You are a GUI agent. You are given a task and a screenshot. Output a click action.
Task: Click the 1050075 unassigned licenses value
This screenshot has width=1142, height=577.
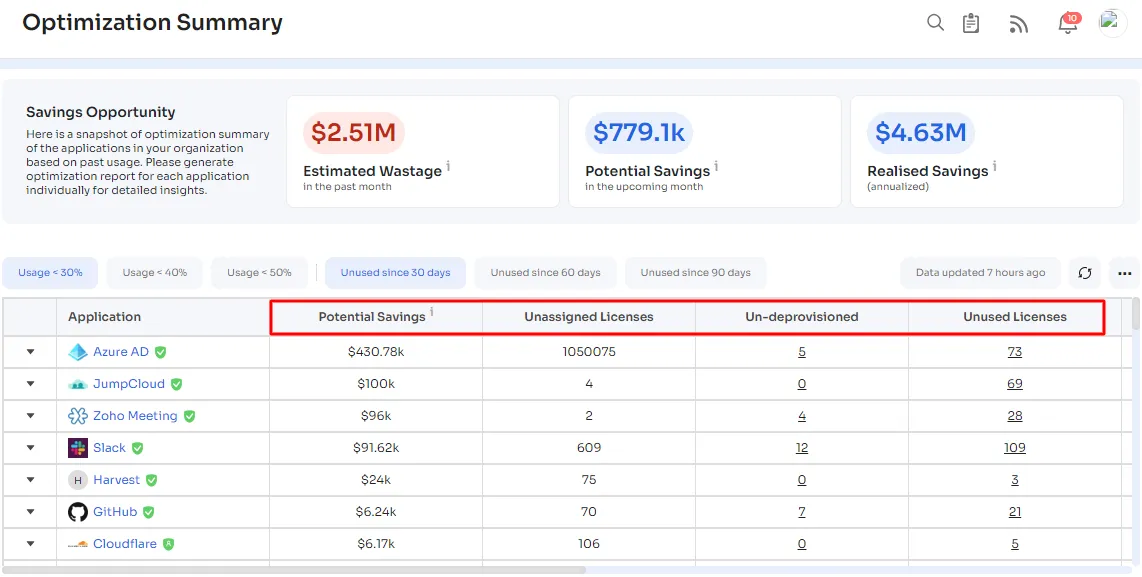pyautogui.click(x=588, y=352)
